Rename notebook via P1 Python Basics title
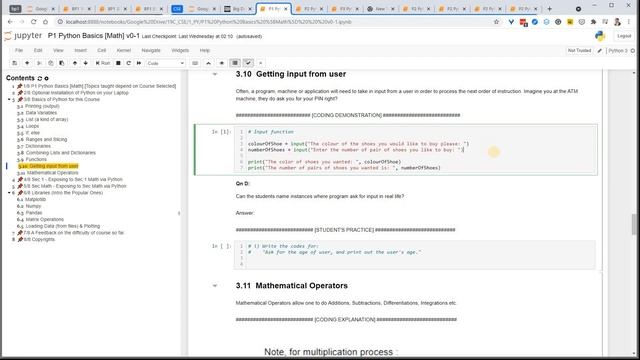The height and width of the screenshot is (360, 640). (x=93, y=36)
